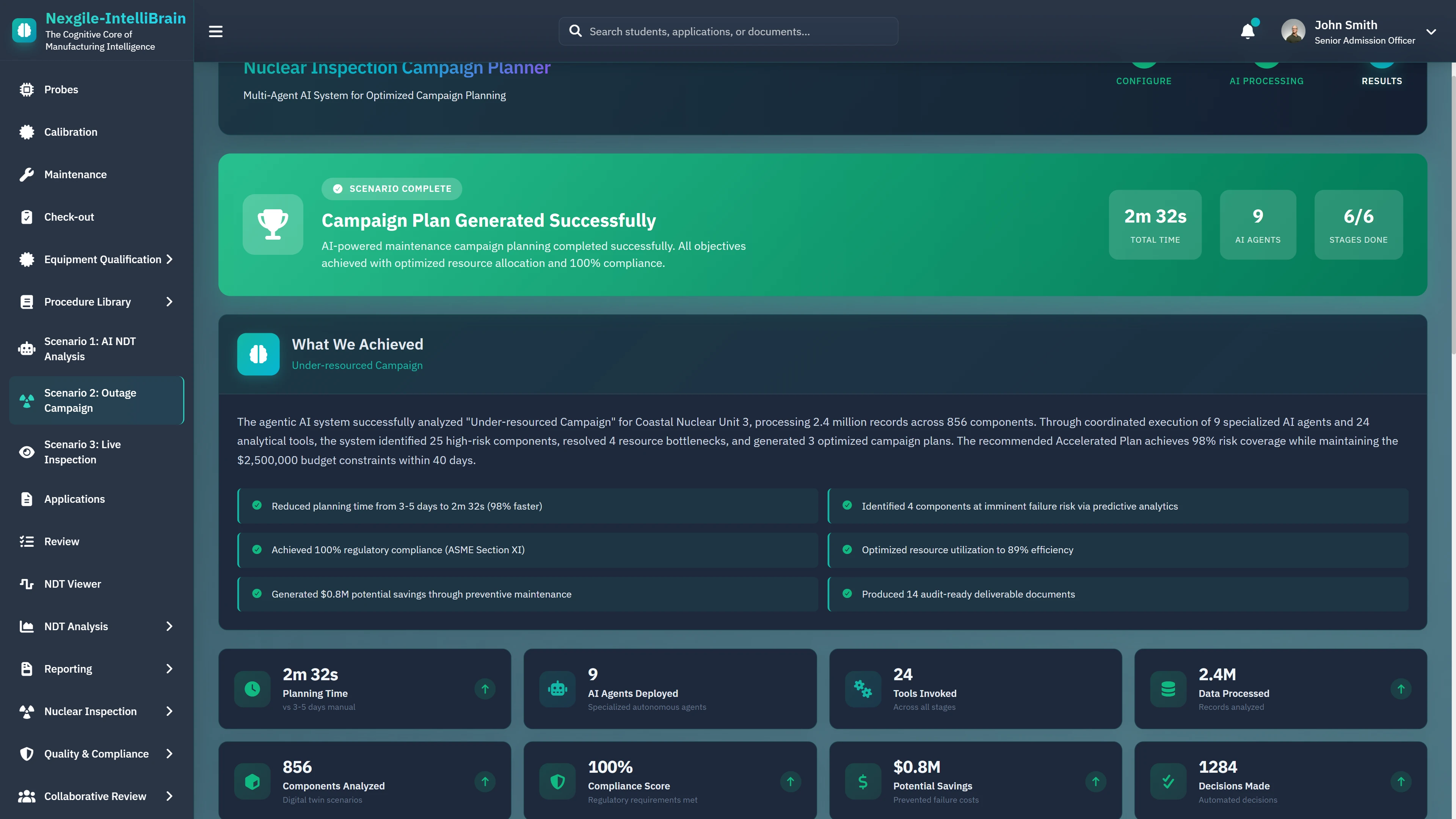Screen dimensions: 1456x819
Task: Go to the CONFIGURE stage
Action: [1144, 80]
